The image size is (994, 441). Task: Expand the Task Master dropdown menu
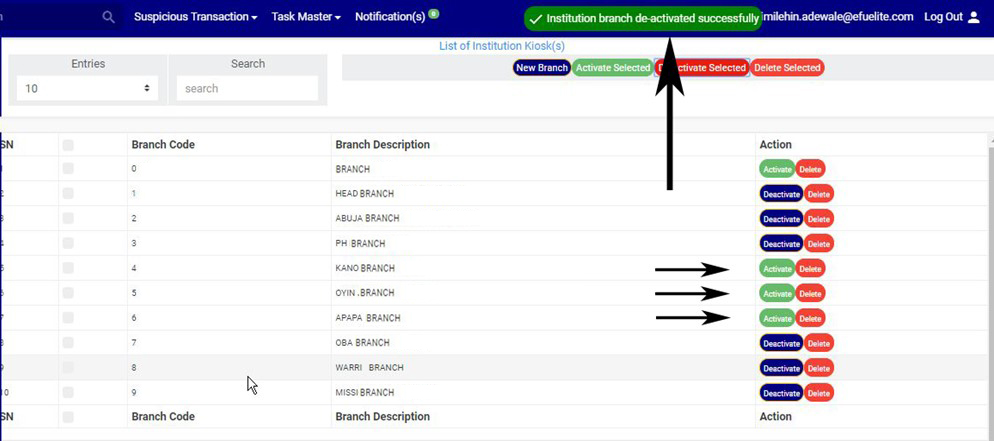(306, 17)
